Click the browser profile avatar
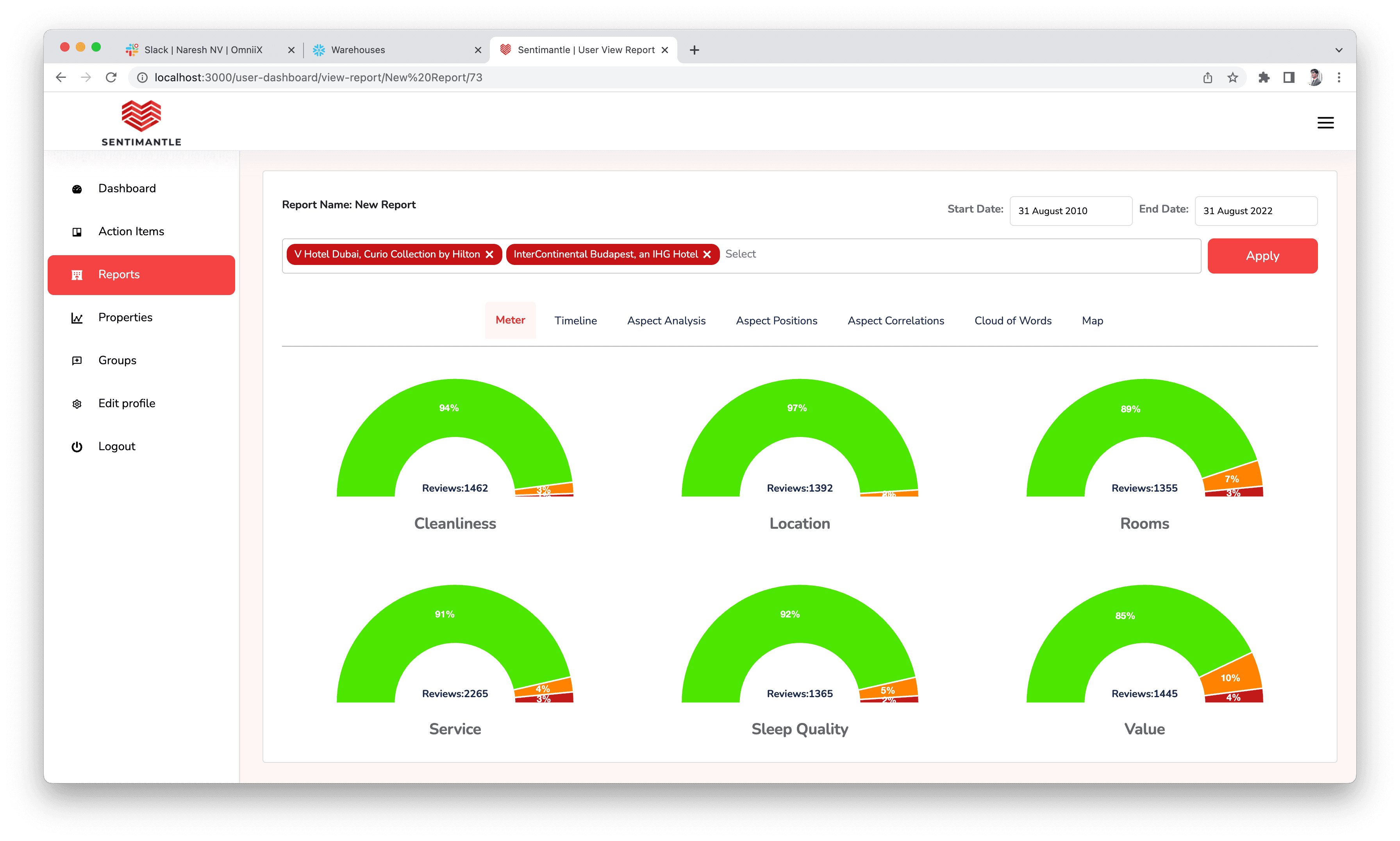The image size is (1400, 841). tap(1314, 77)
